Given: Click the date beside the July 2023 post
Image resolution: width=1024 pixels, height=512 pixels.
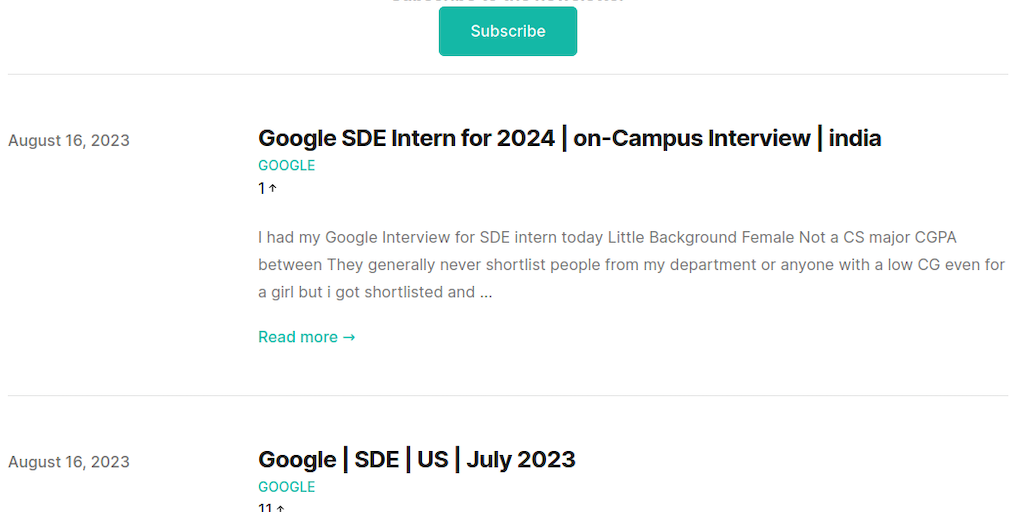Looking at the screenshot, I should click(x=69, y=462).
